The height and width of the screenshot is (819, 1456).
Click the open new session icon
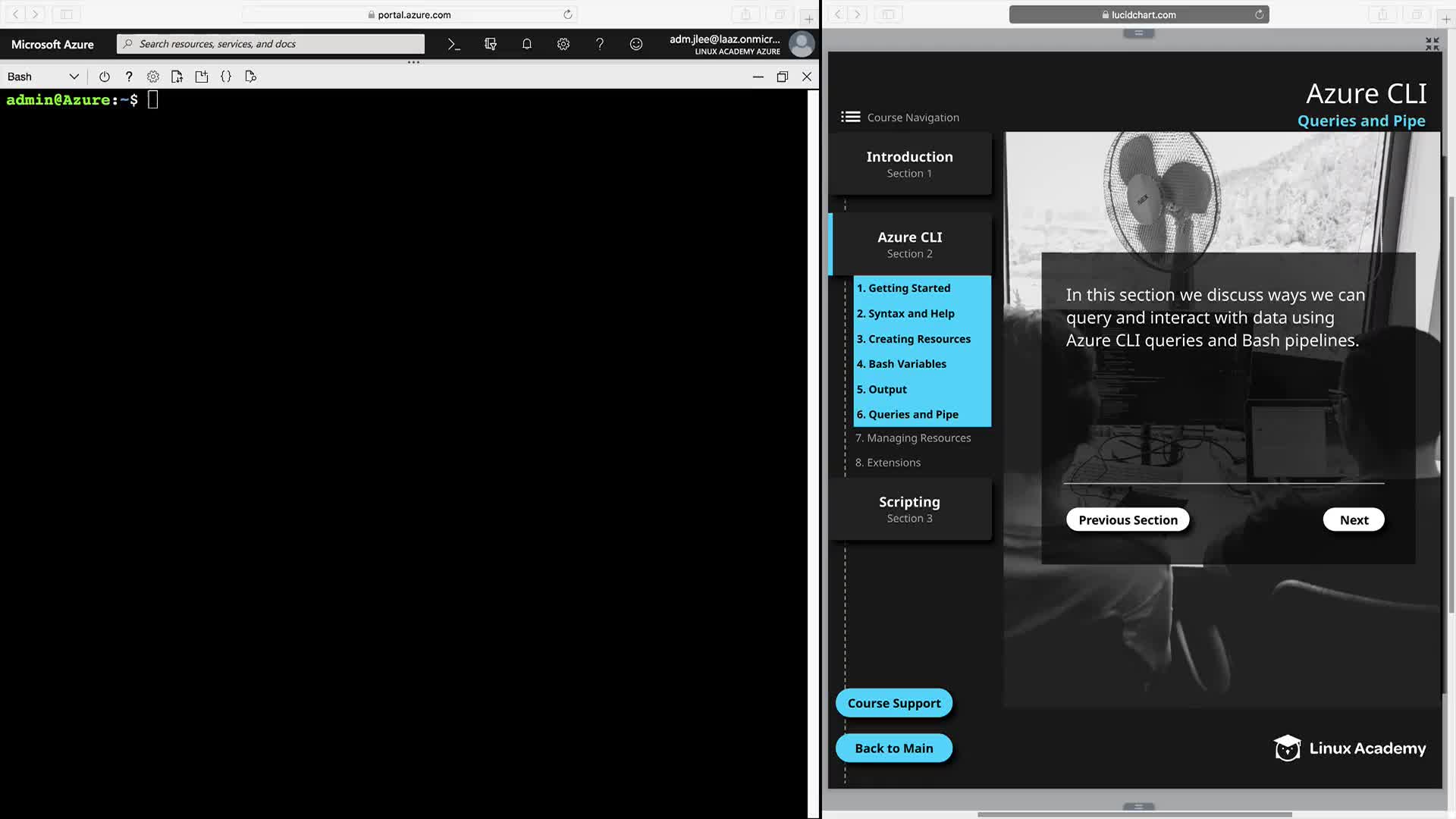click(201, 77)
